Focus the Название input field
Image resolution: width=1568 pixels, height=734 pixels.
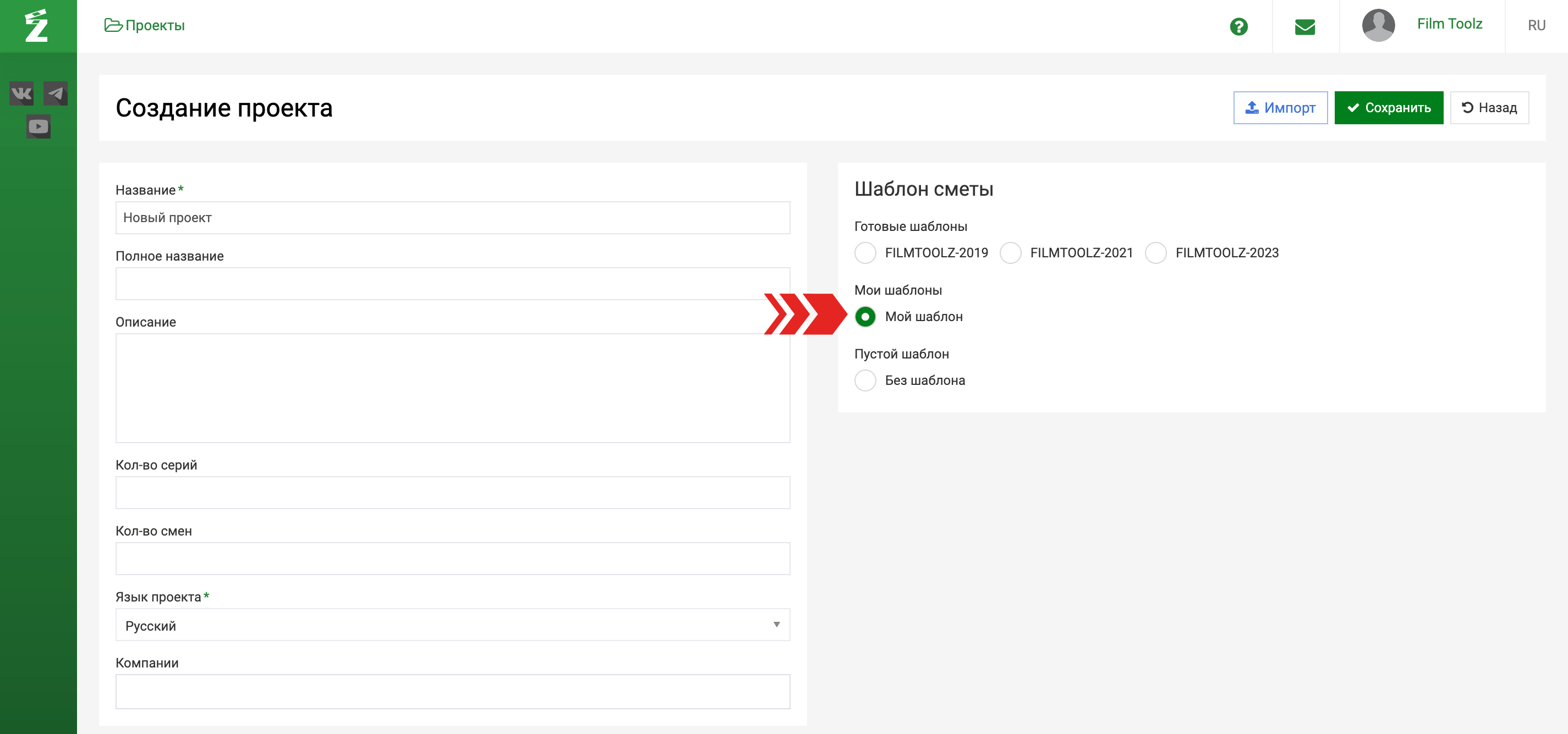pos(452,217)
